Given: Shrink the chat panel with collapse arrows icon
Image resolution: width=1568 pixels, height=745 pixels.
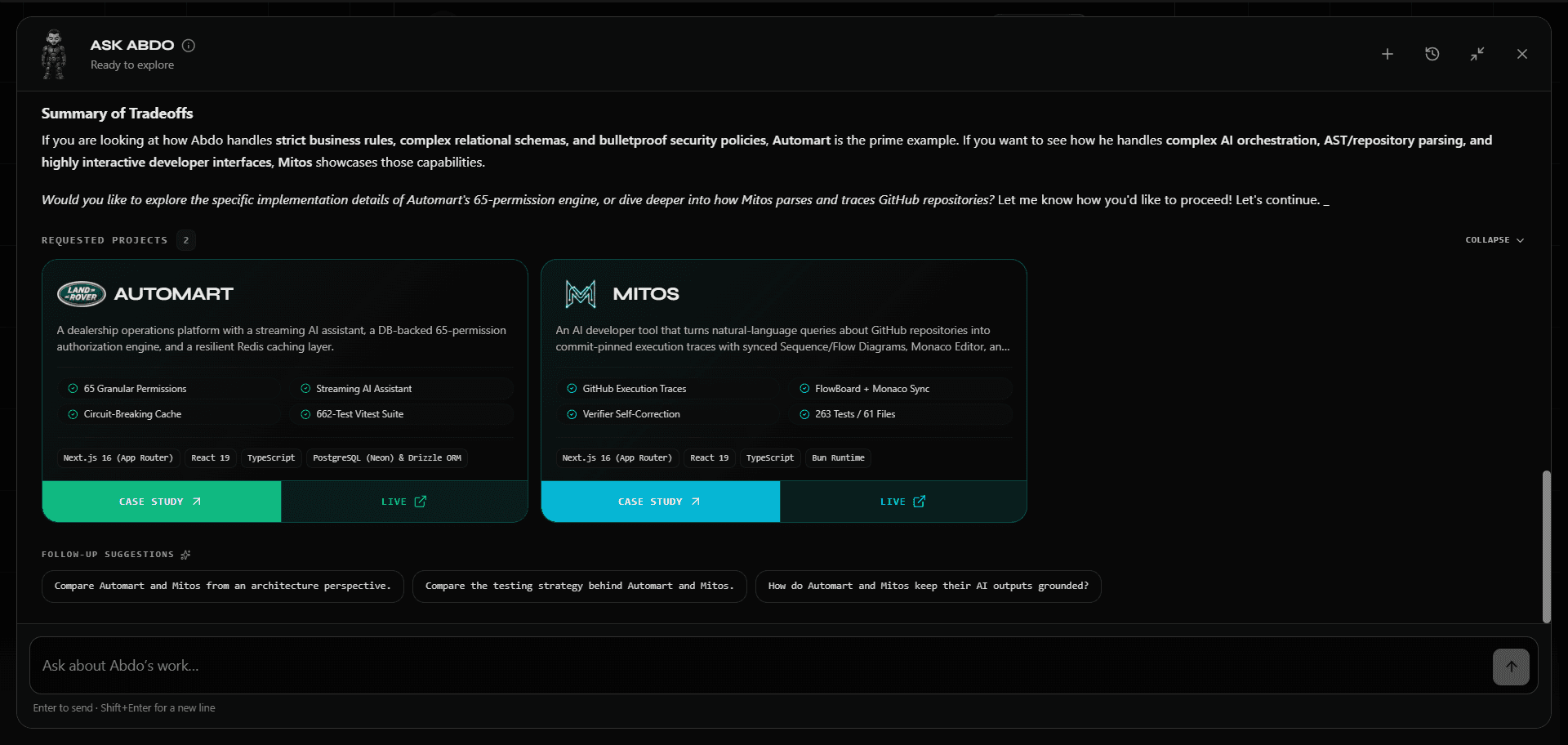Looking at the screenshot, I should (x=1477, y=54).
